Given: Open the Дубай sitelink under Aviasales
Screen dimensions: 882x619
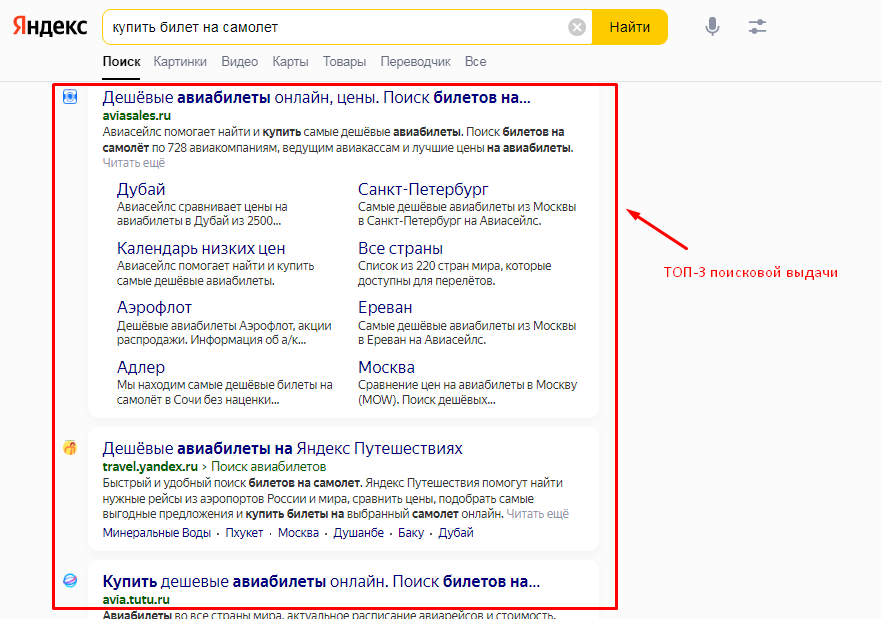Looking at the screenshot, I should [141, 189].
